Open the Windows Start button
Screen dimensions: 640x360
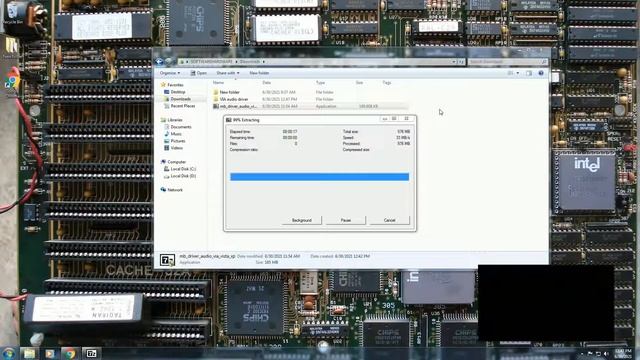pyautogui.click(x=9, y=353)
